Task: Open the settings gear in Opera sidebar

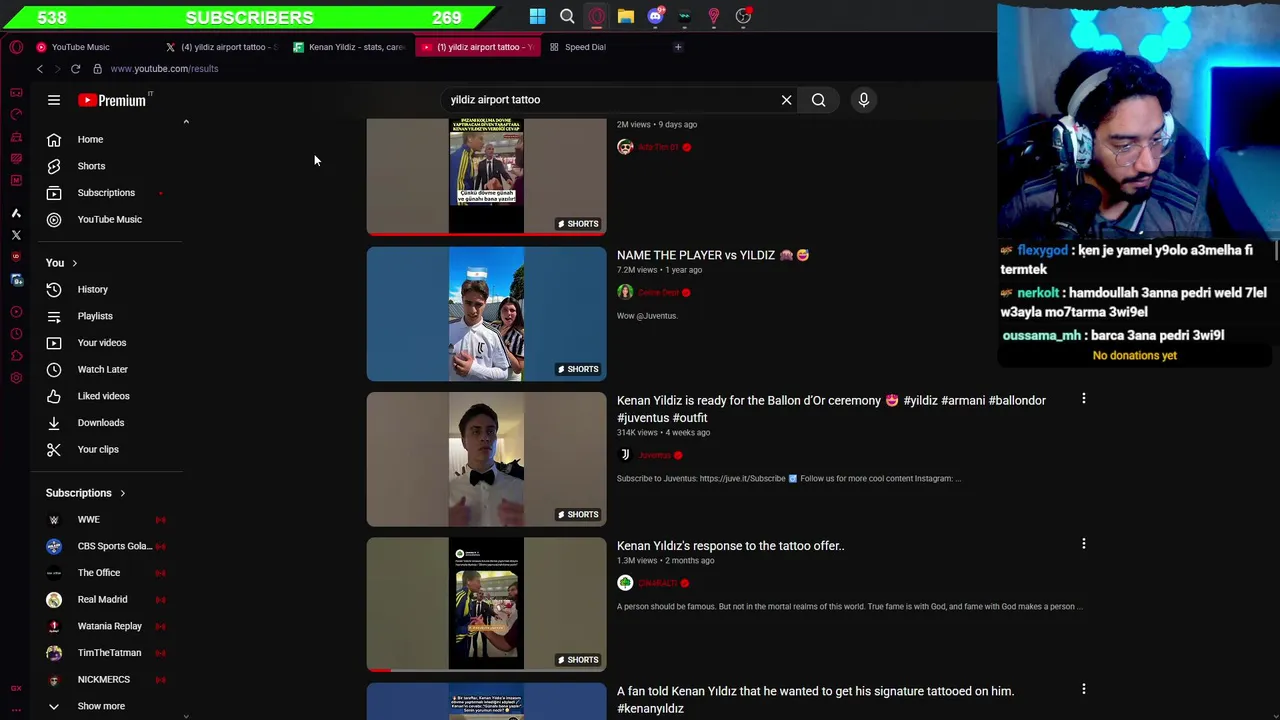Action: 16,378
